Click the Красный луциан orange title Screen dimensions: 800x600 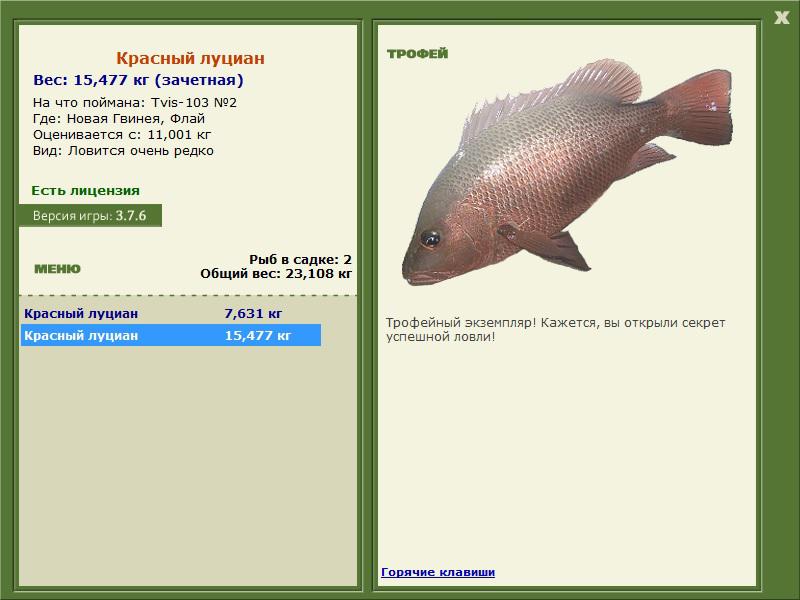click(190, 58)
